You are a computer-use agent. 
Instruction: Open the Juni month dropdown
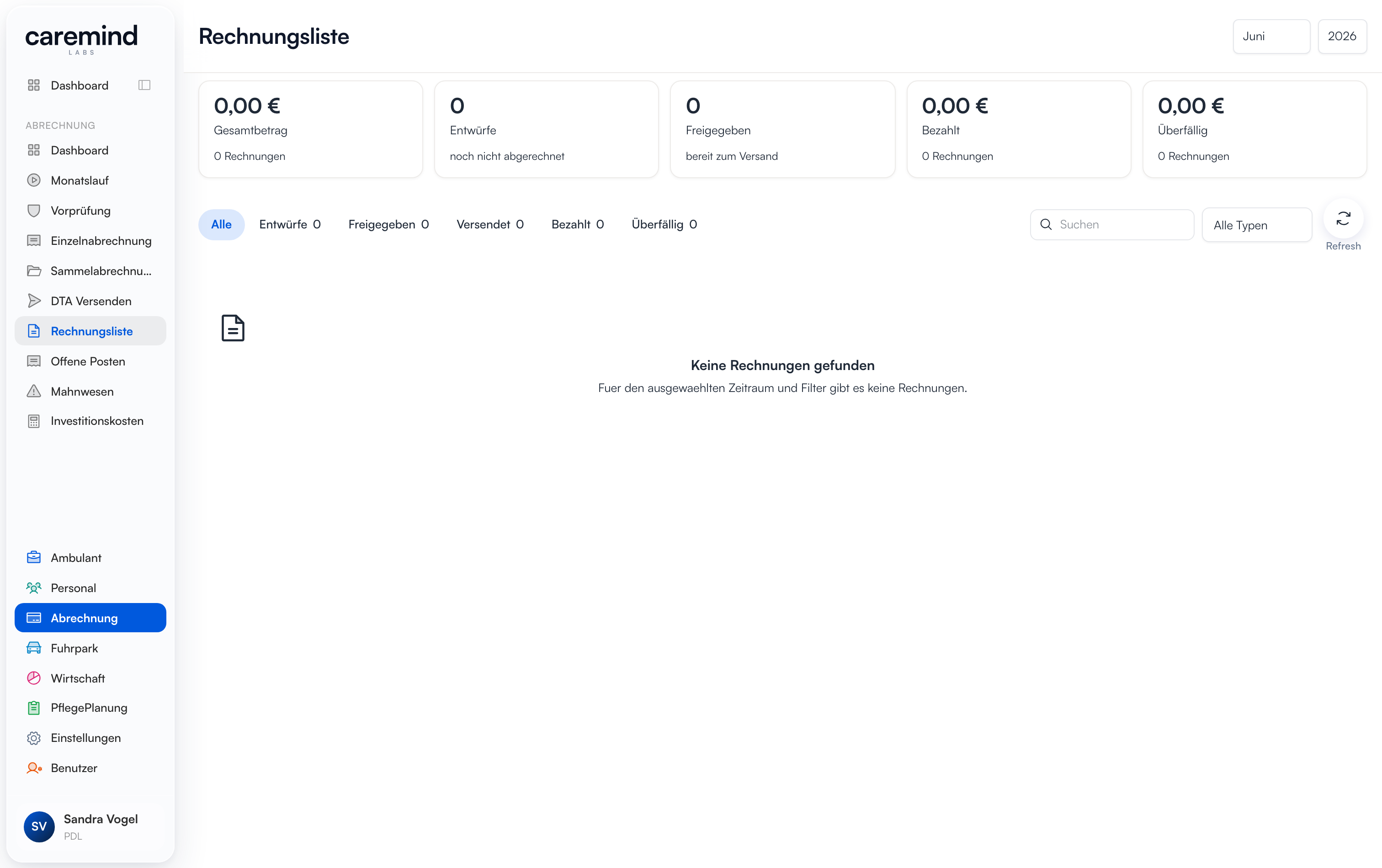pos(1271,36)
